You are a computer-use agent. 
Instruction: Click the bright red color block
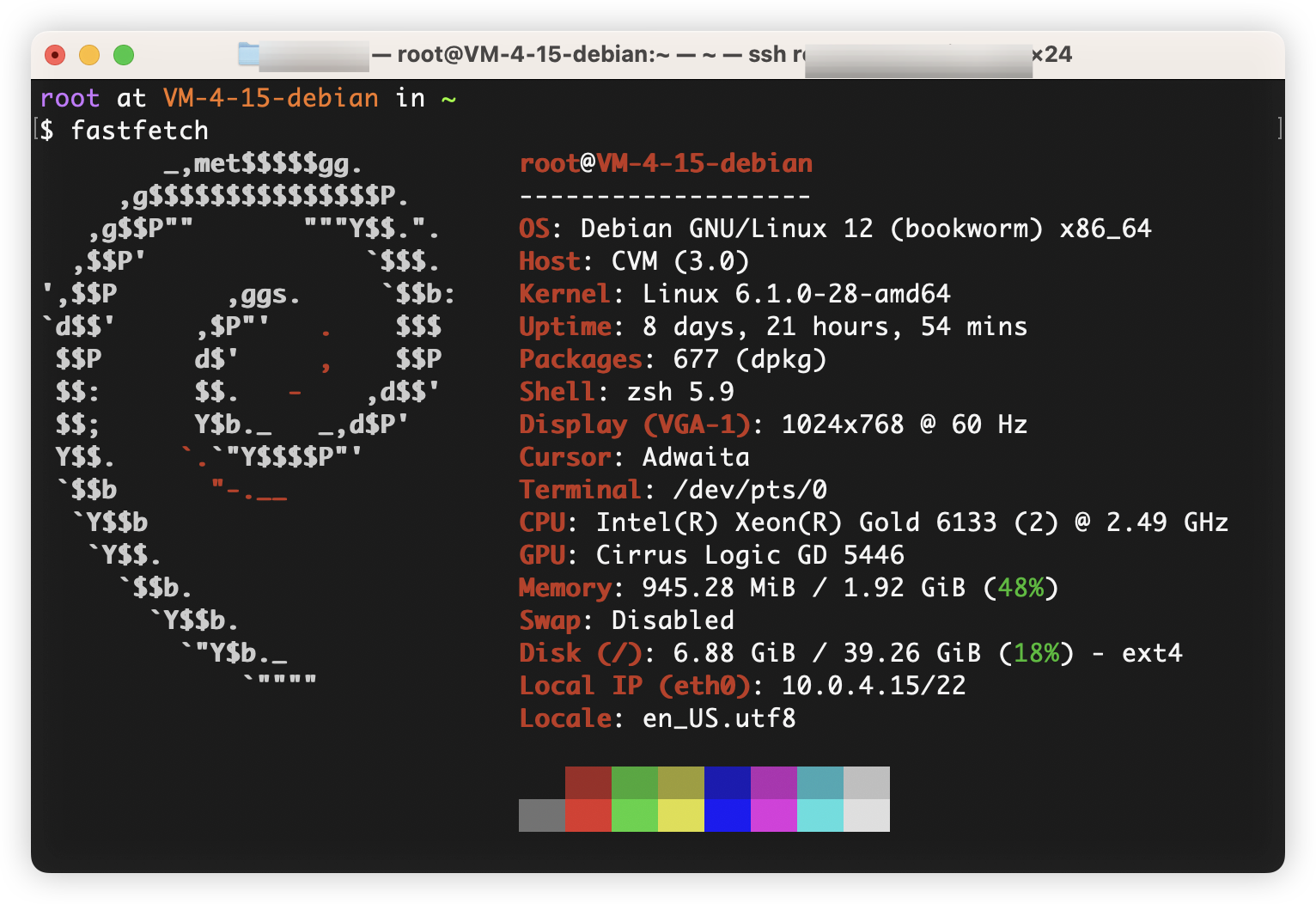pyautogui.click(x=588, y=815)
